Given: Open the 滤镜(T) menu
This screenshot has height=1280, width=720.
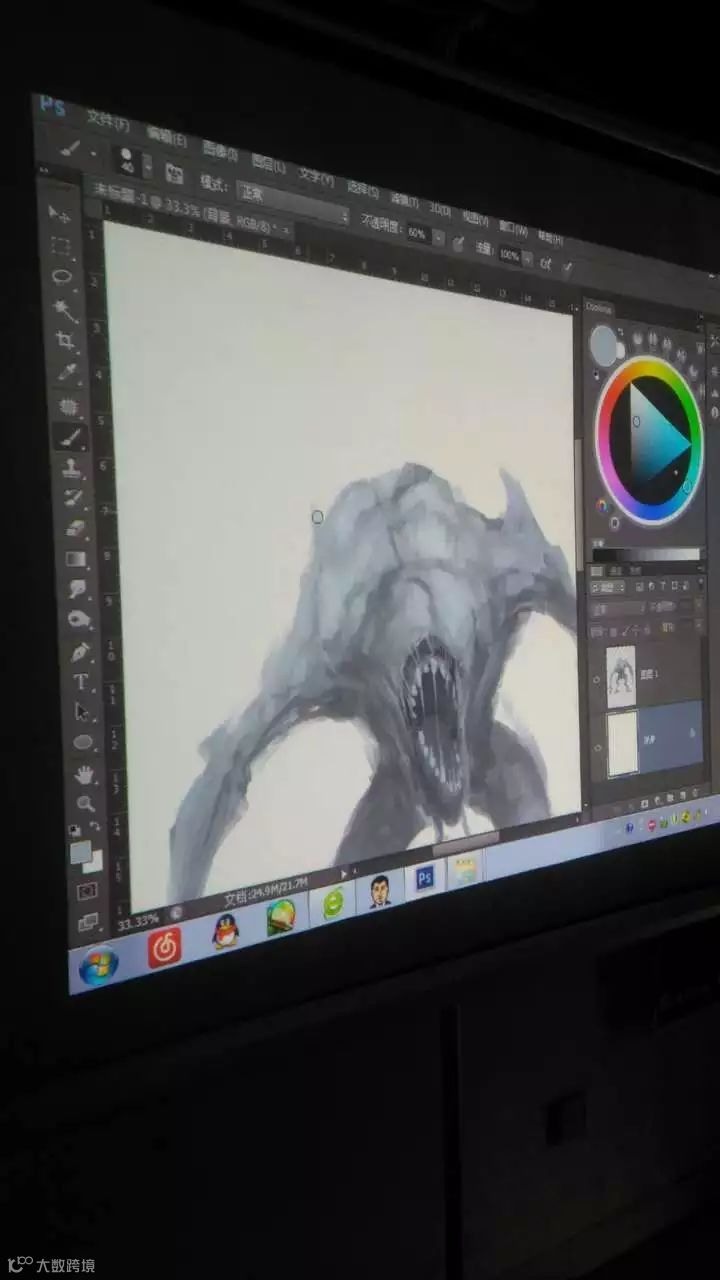Looking at the screenshot, I should 404,199.
